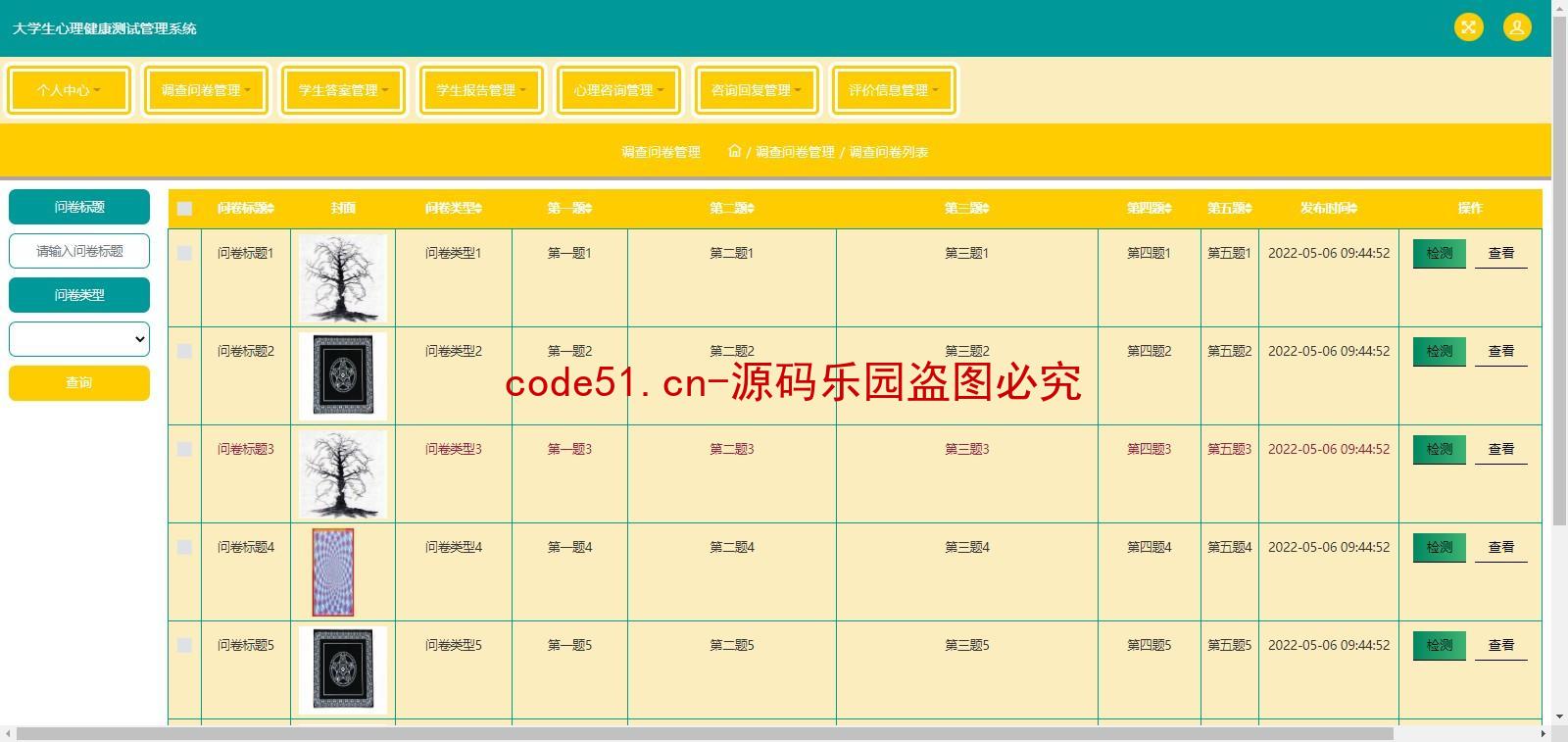Sort by 第二题 column arrows
This screenshot has width=1568, height=742.
pos(751,208)
